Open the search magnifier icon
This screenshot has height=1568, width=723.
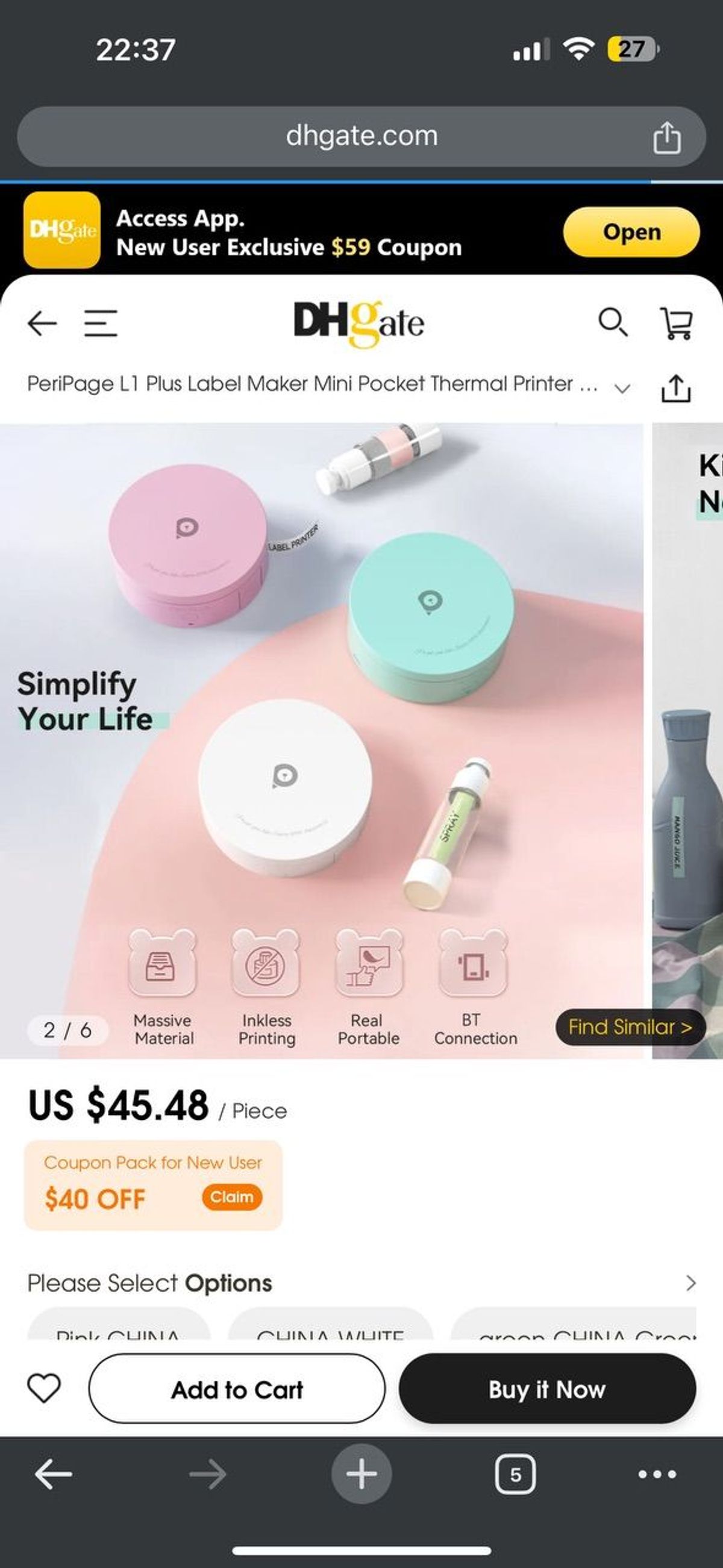[x=612, y=322]
